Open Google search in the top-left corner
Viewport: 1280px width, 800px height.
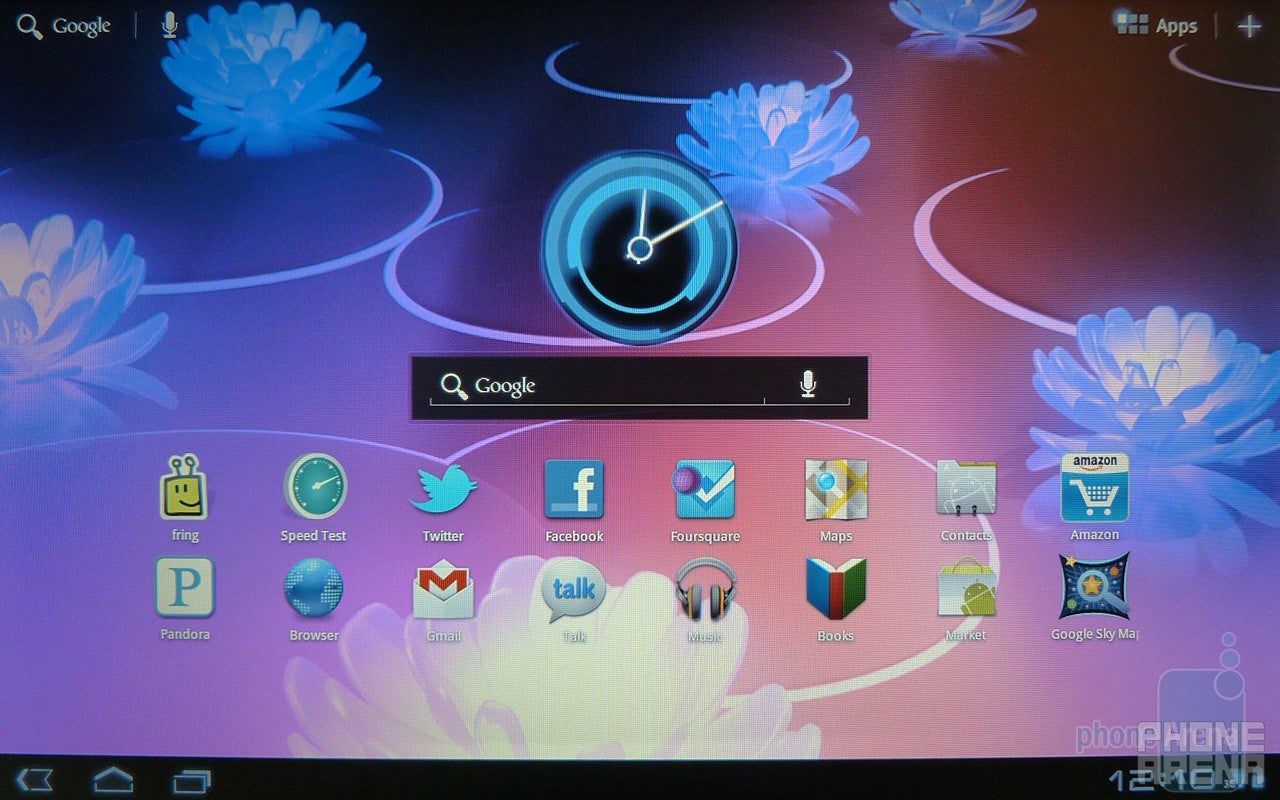(64, 27)
